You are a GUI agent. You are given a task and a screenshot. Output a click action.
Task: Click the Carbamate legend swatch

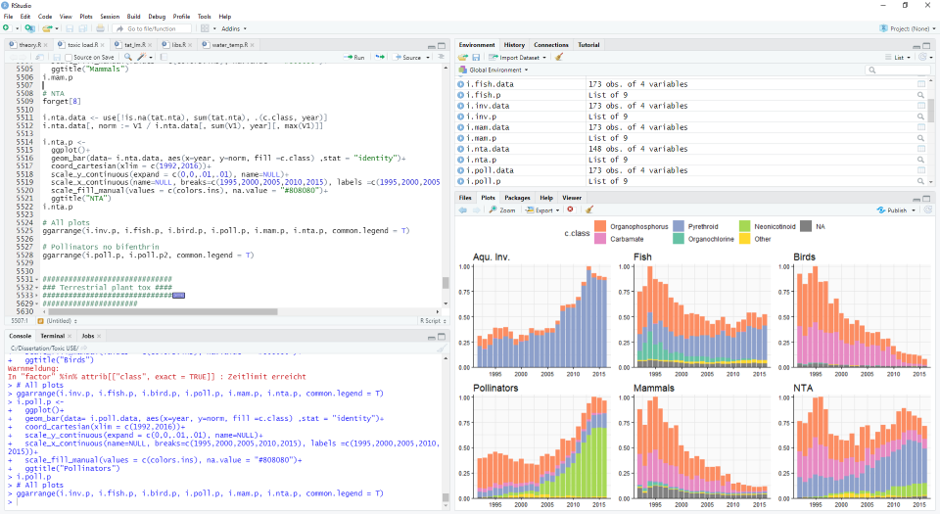click(599, 239)
